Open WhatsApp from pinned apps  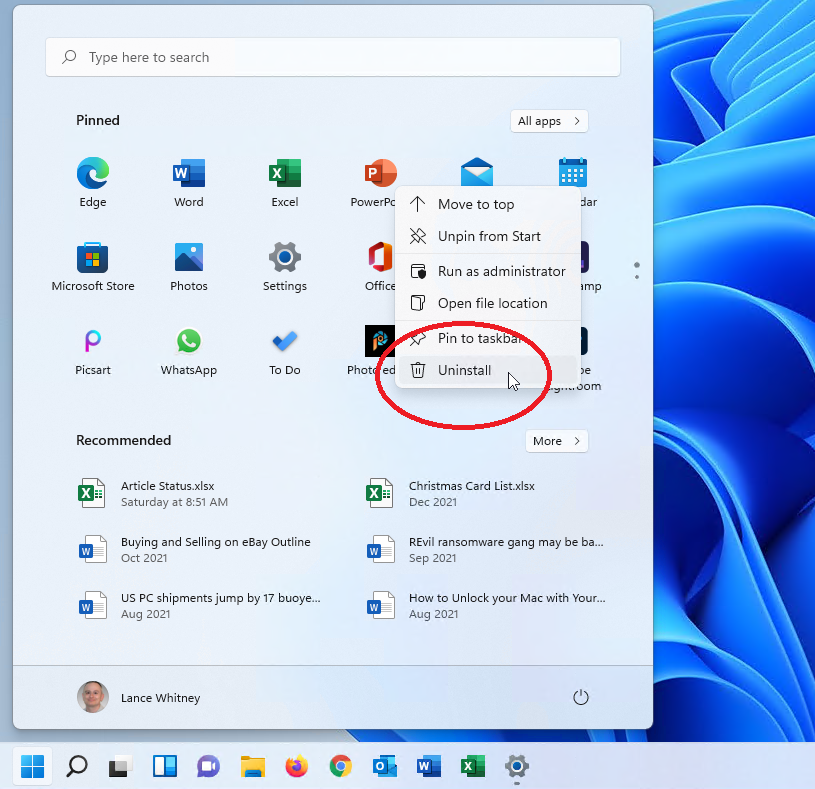[x=189, y=350]
